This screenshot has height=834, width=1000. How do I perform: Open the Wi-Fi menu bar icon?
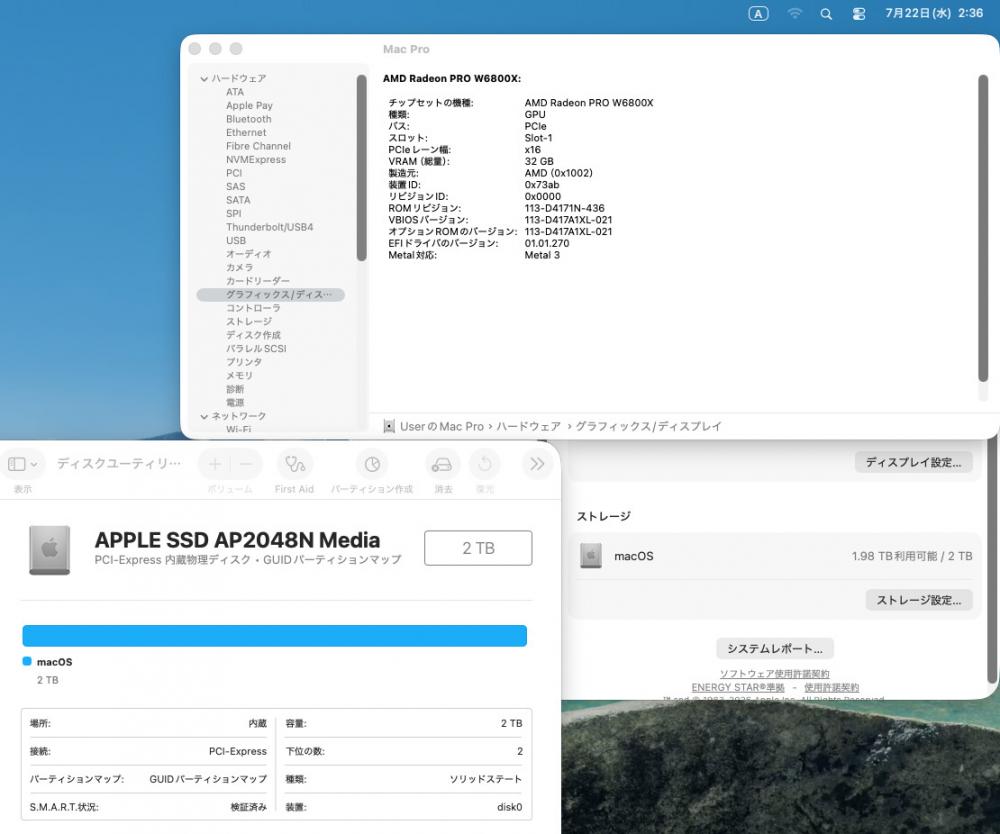click(x=794, y=13)
